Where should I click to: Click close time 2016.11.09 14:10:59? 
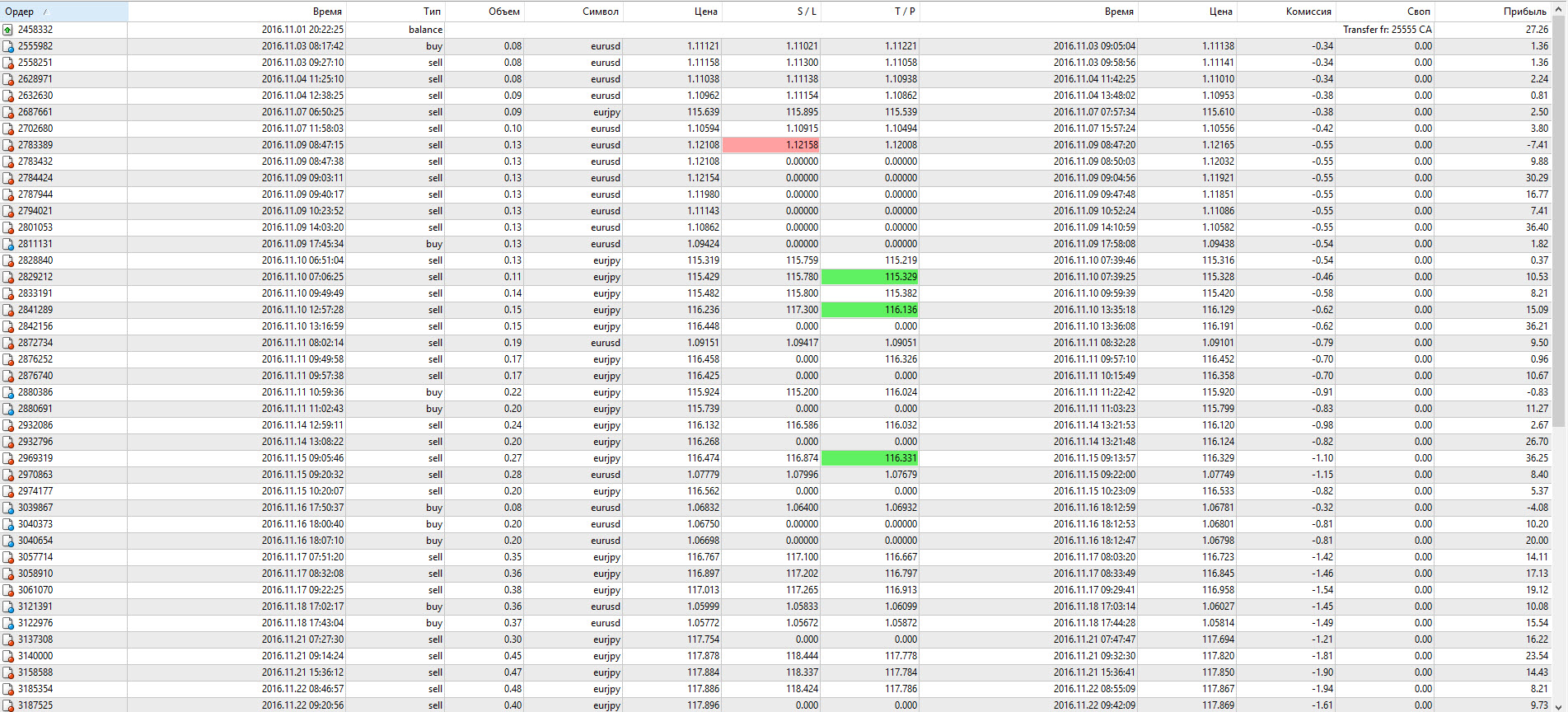1094,227
